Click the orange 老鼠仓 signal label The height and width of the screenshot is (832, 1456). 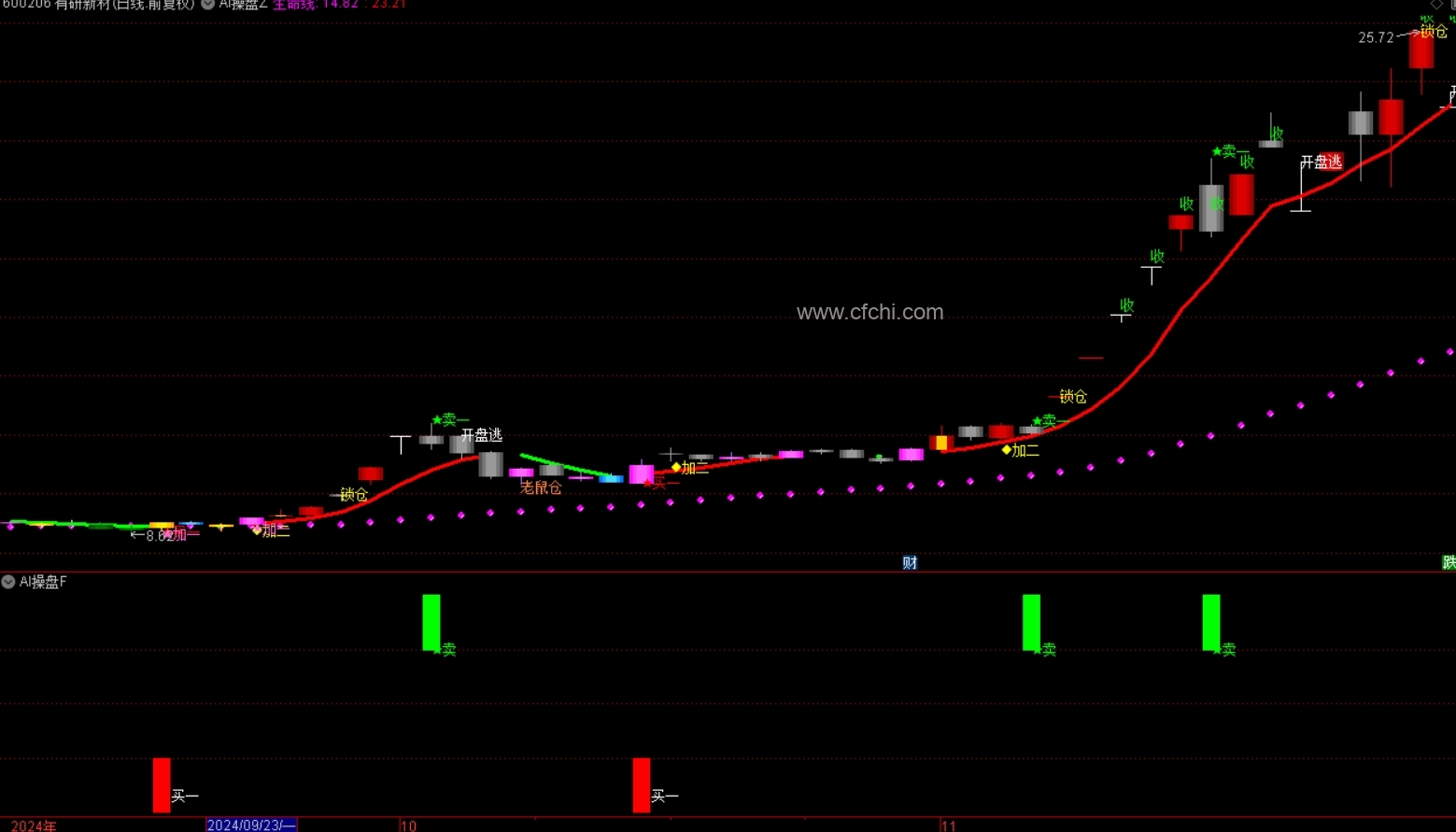(x=541, y=487)
